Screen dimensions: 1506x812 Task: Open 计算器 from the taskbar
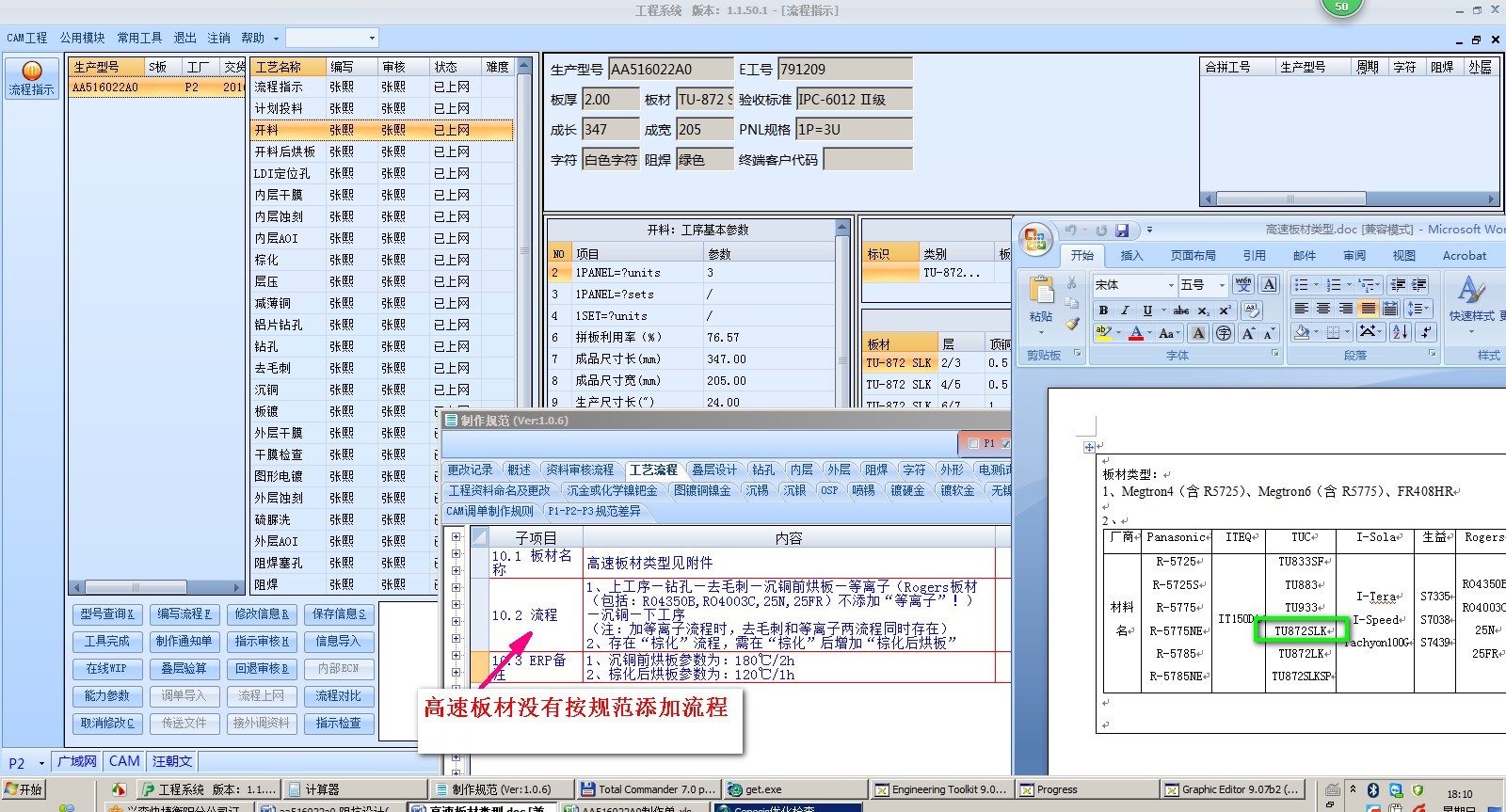coord(352,789)
